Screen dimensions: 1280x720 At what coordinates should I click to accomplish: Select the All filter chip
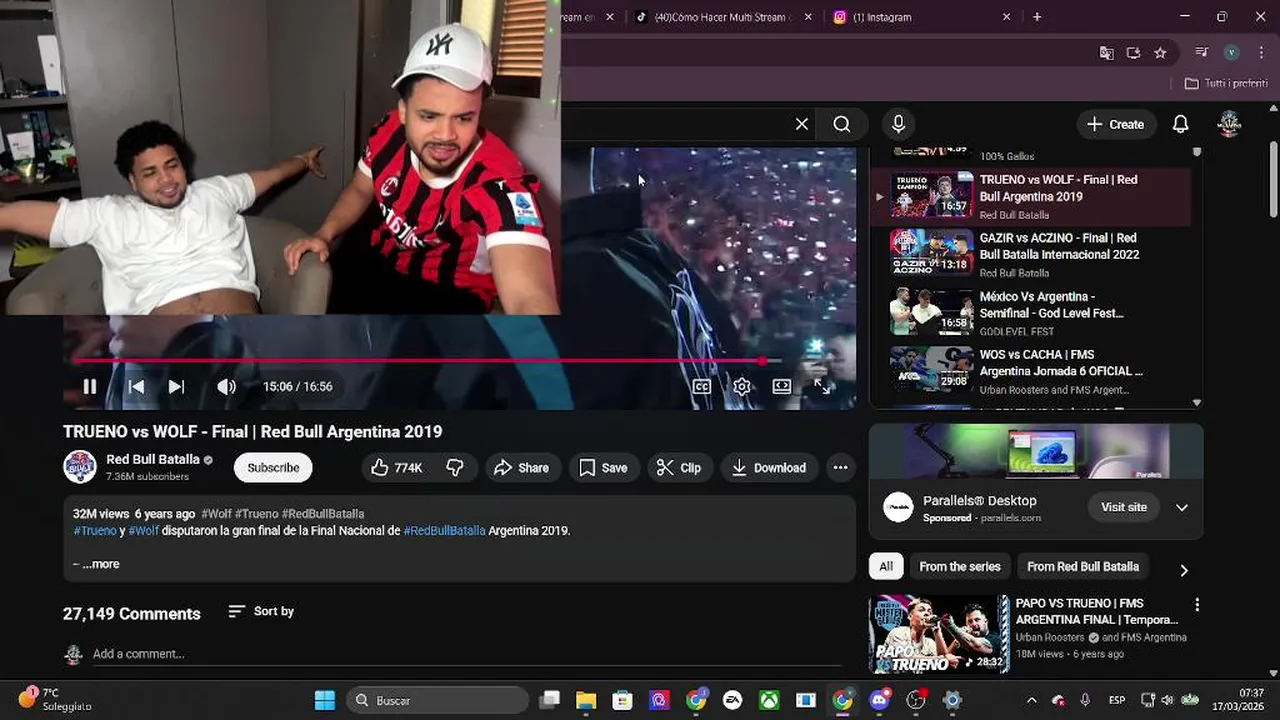886,566
